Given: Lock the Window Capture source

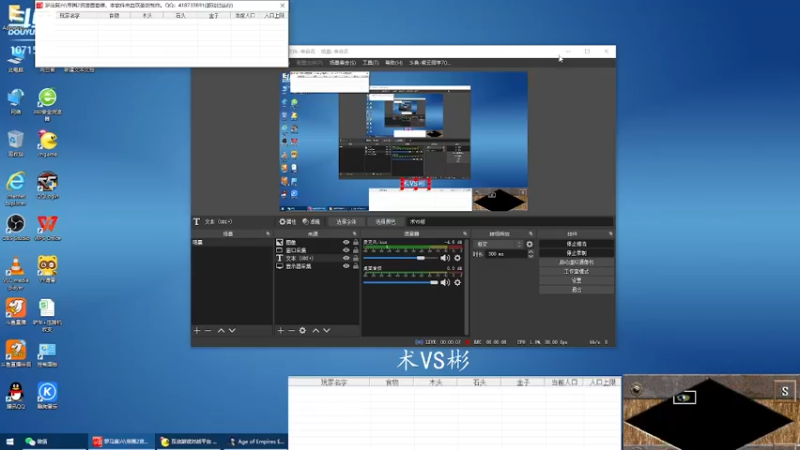Looking at the screenshot, I should [356, 250].
